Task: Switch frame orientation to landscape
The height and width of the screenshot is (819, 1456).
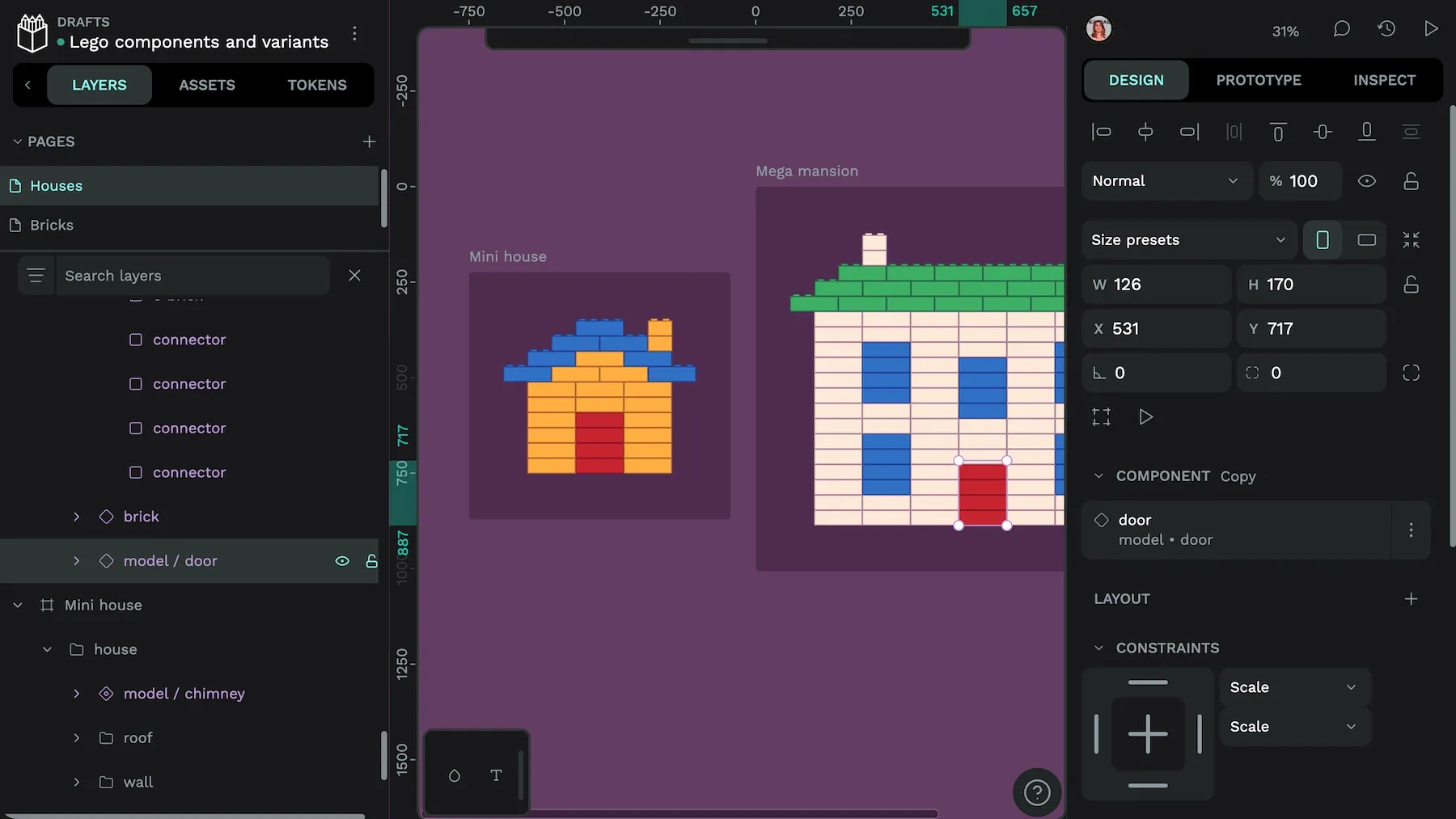Action: click(1367, 239)
